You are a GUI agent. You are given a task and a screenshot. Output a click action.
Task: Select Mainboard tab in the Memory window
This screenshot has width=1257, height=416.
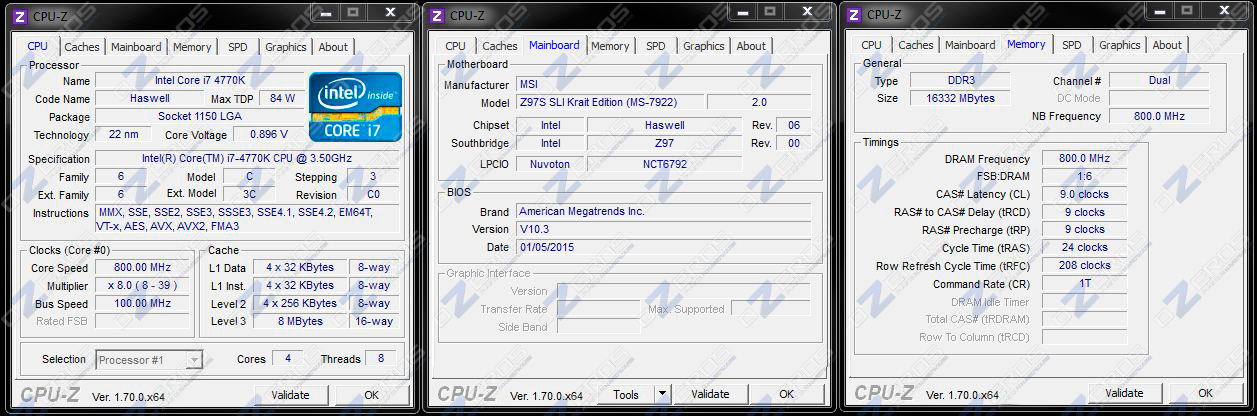point(970,45)
